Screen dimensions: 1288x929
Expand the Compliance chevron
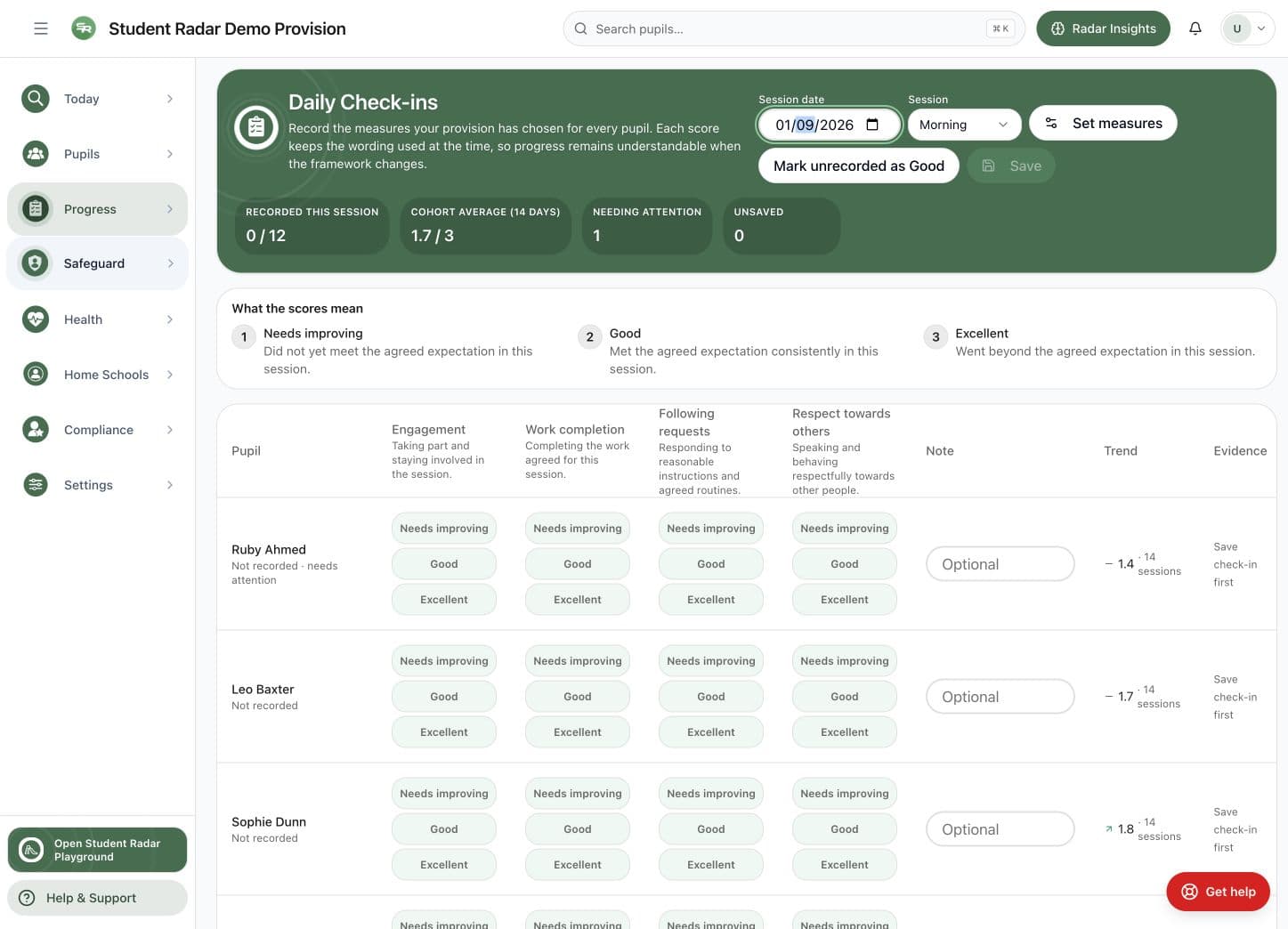(170, 430)
